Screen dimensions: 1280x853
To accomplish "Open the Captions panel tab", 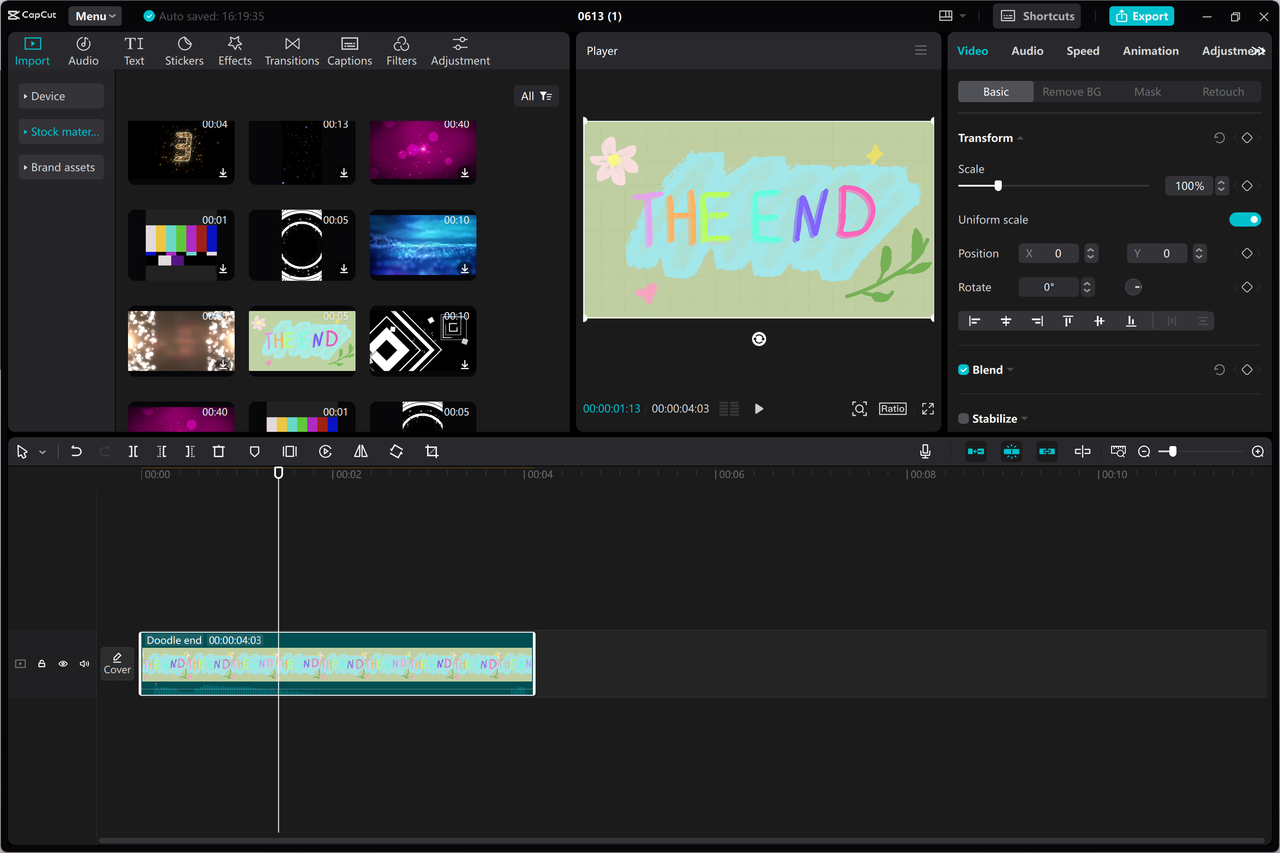I will click(x=349, y=50).
